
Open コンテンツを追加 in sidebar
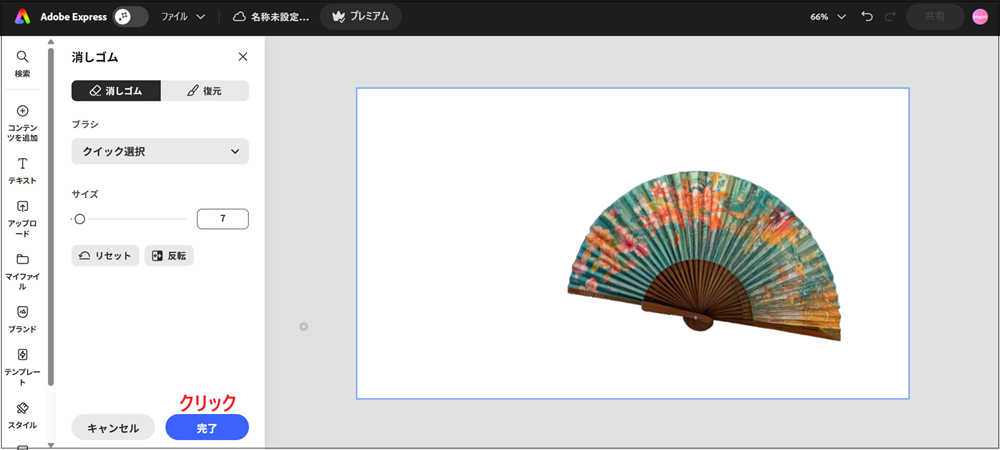pos(22,124)
